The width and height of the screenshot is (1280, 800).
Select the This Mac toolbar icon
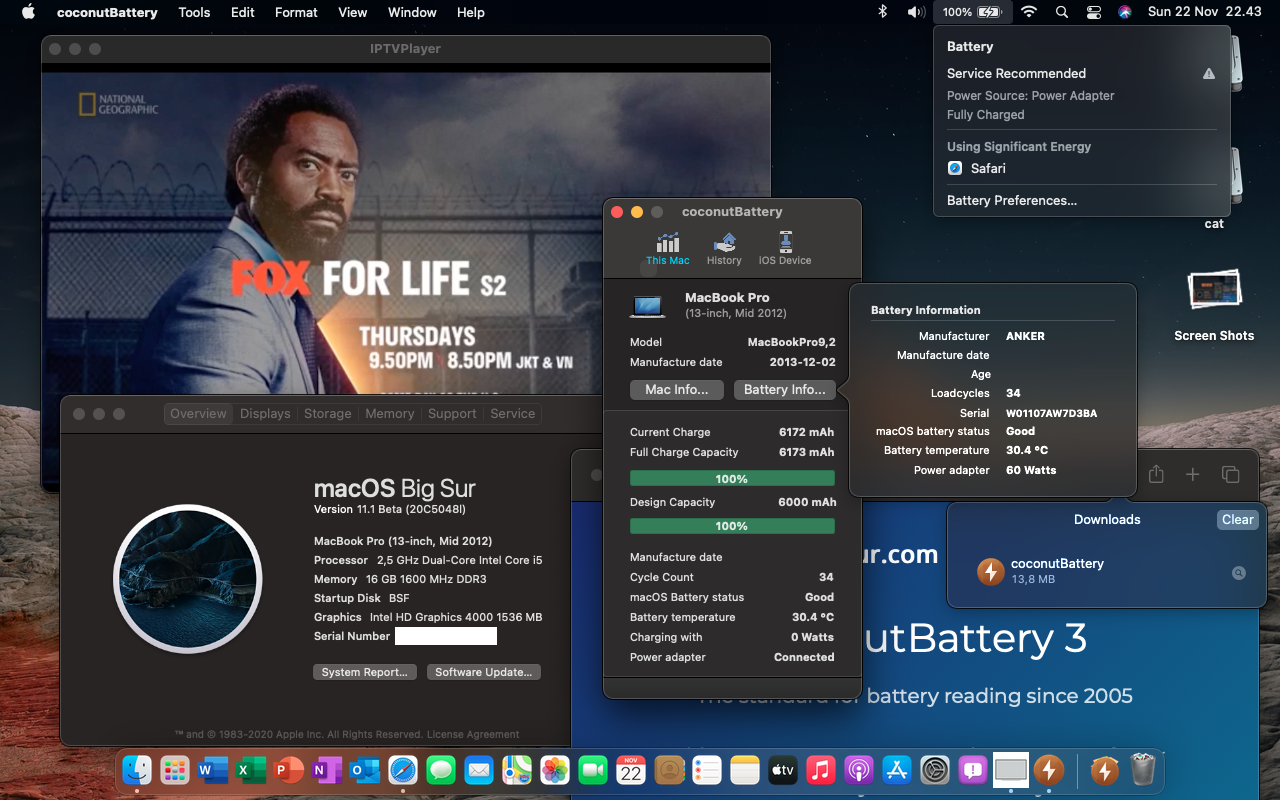click(667, 248)
